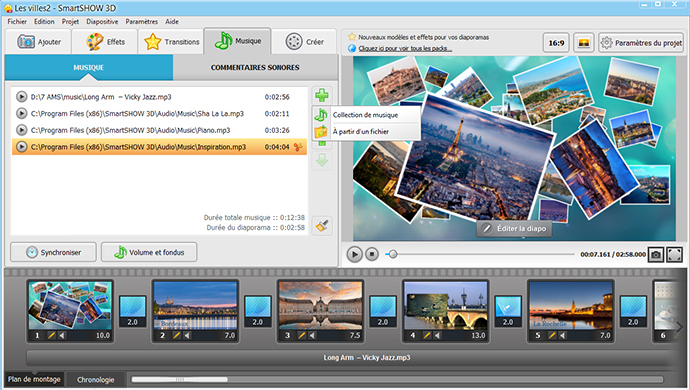
Task: Select slide 4 bridge thumbnail
Action: pos(445,305)
